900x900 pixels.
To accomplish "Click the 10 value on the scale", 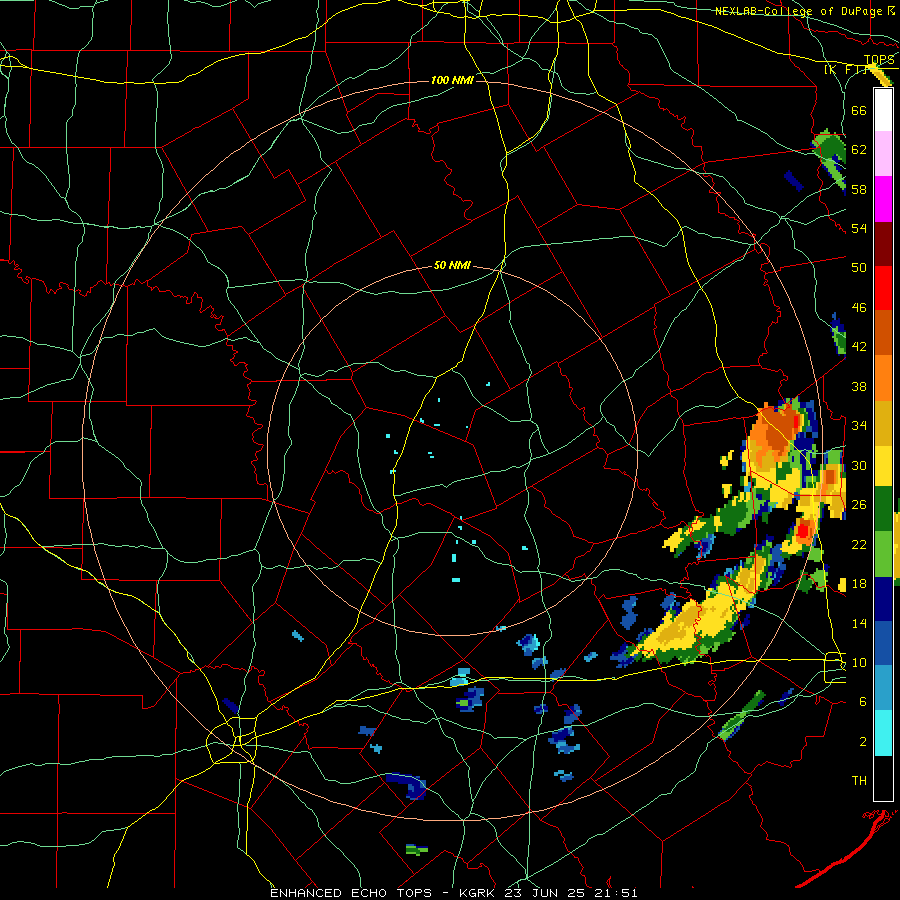I will tap(859, 662).
